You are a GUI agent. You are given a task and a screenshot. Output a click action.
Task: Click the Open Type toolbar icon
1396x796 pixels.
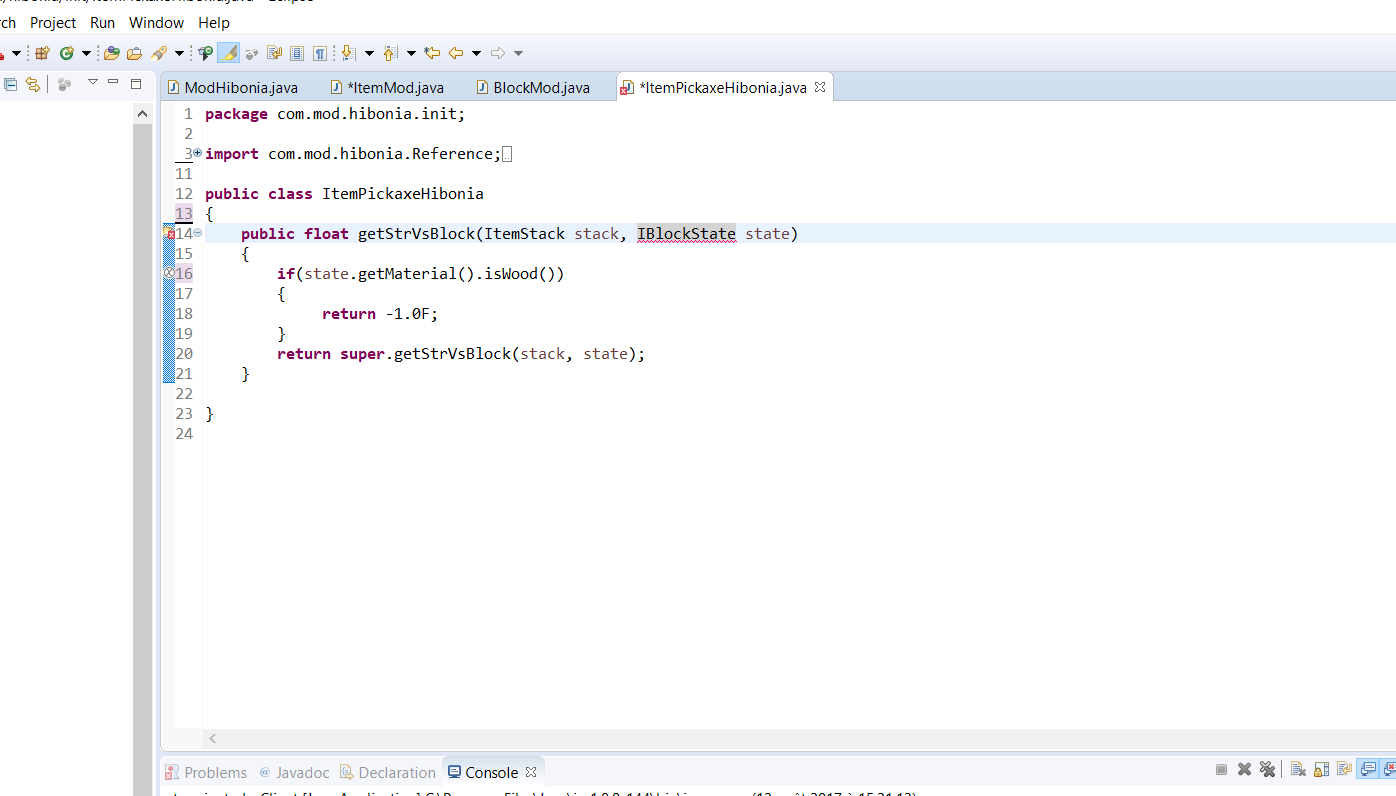point(112,53)
